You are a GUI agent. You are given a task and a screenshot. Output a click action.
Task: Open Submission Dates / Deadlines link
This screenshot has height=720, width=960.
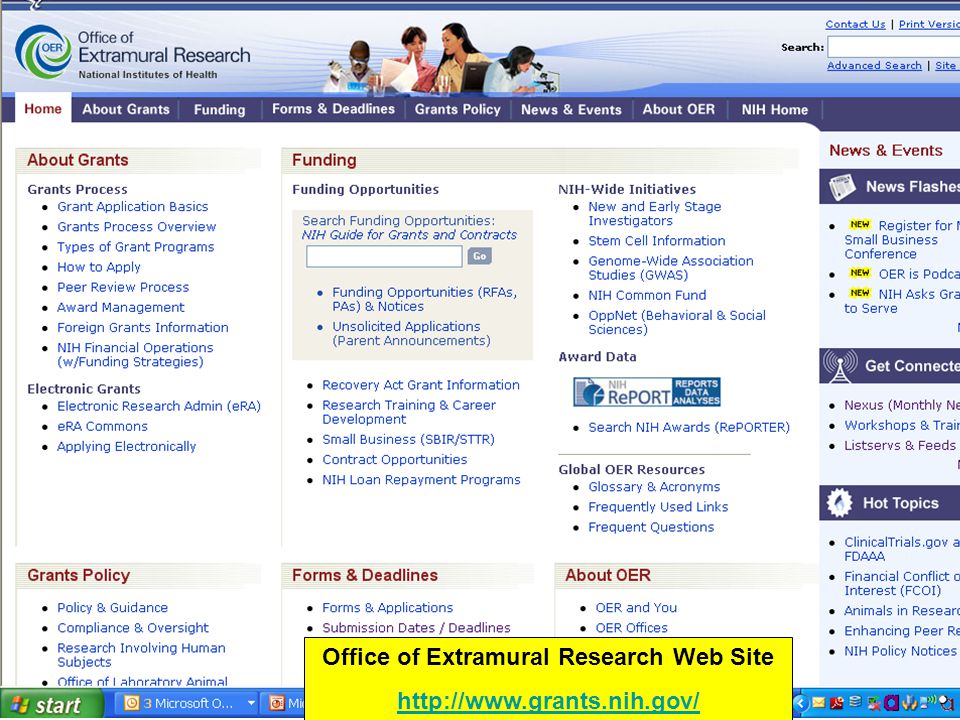click(416, 628)
